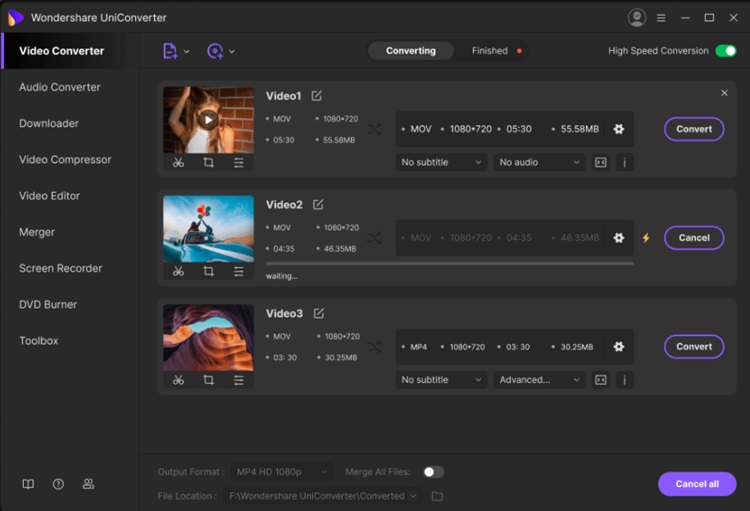The width and height of the screenshot is (750, 511).
Task: Open the Toolbox section
Action: pyautogui.click(x=39, y=341)
